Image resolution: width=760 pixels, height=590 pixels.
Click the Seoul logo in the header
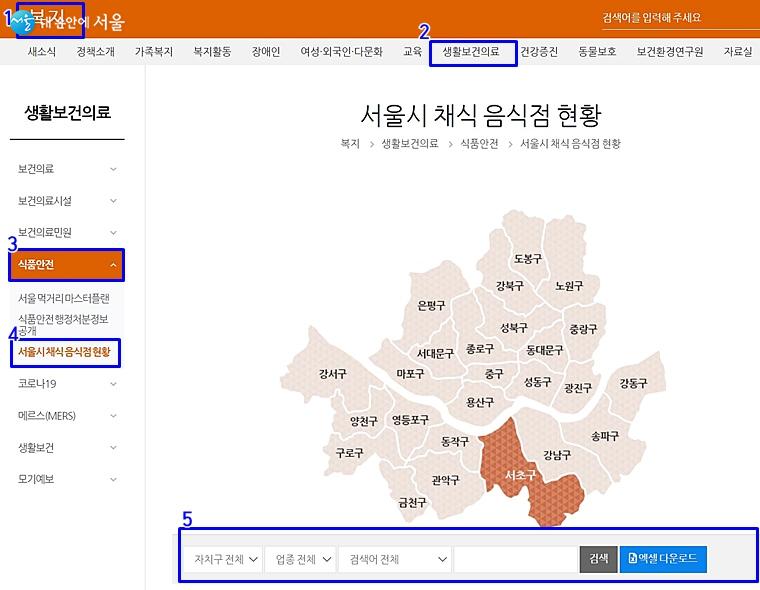click(x=23, y=20)
